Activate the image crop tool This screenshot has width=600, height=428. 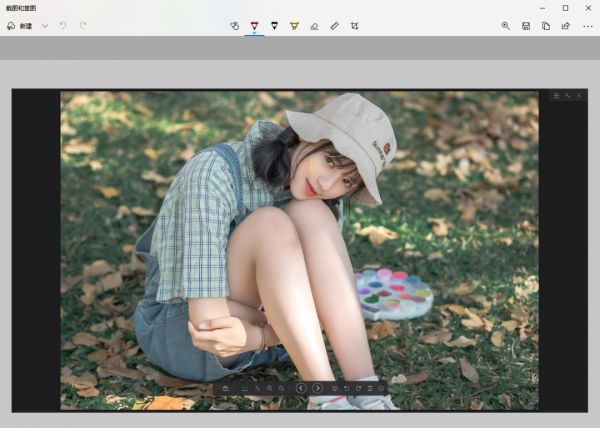355,25
